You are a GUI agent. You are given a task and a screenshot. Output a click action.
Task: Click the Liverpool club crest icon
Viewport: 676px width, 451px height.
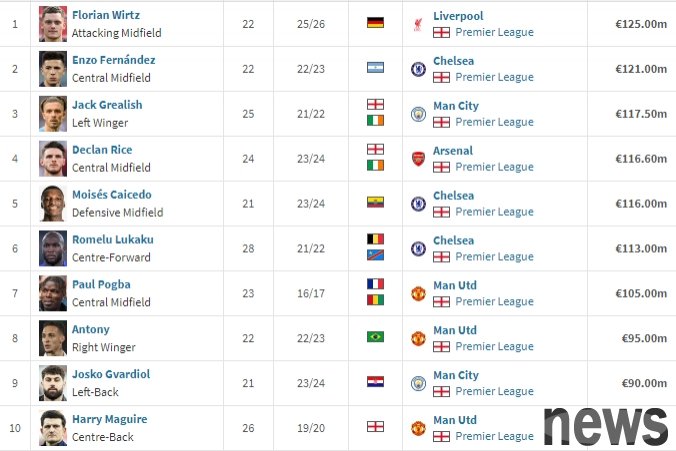pyautogui.click(x=418, y=24)
